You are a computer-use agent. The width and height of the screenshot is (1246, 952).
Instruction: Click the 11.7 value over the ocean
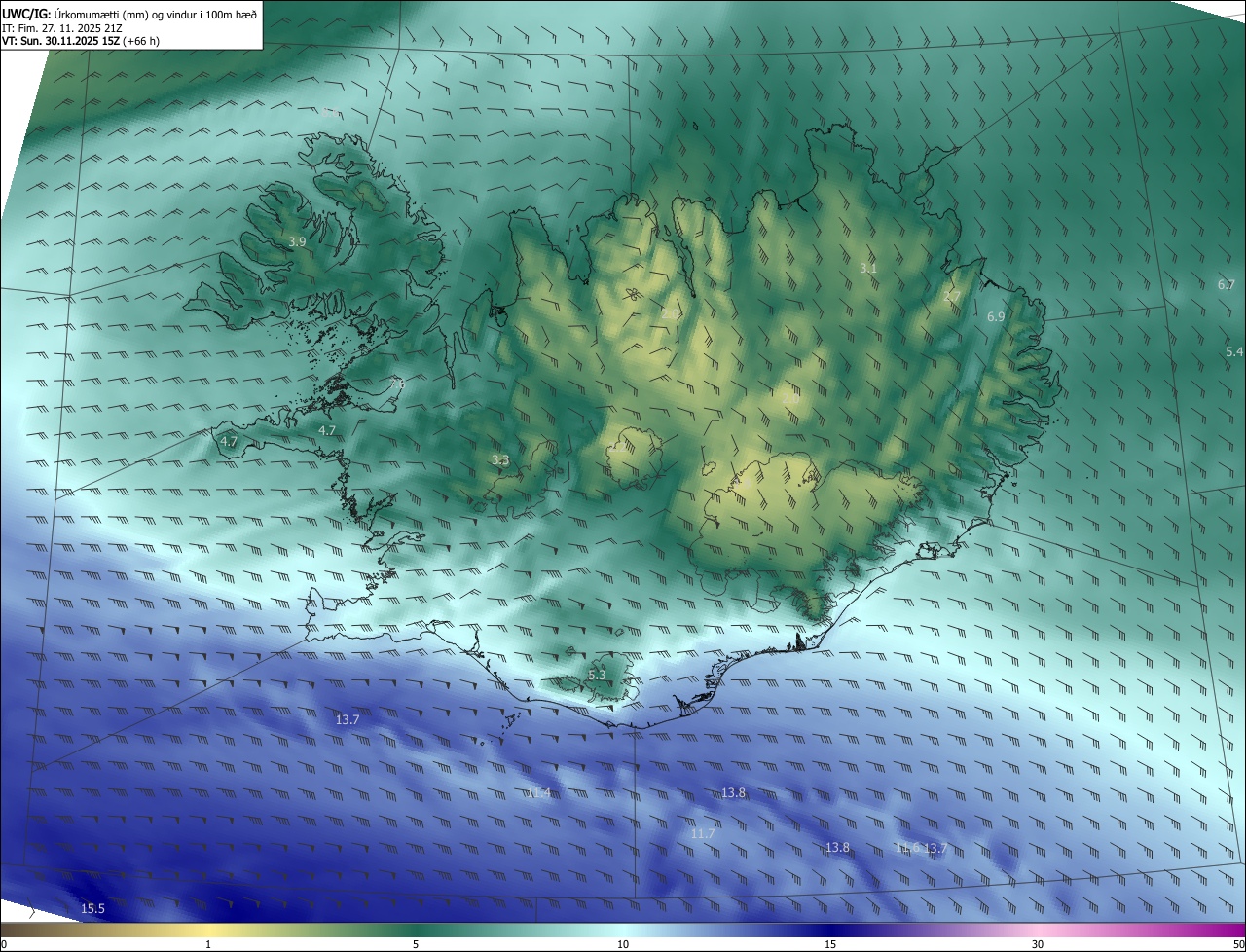[x=703, y=834]
